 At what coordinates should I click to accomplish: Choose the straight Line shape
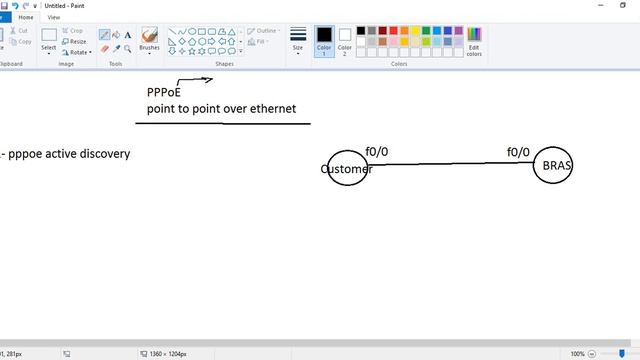[x=172, y=32]
